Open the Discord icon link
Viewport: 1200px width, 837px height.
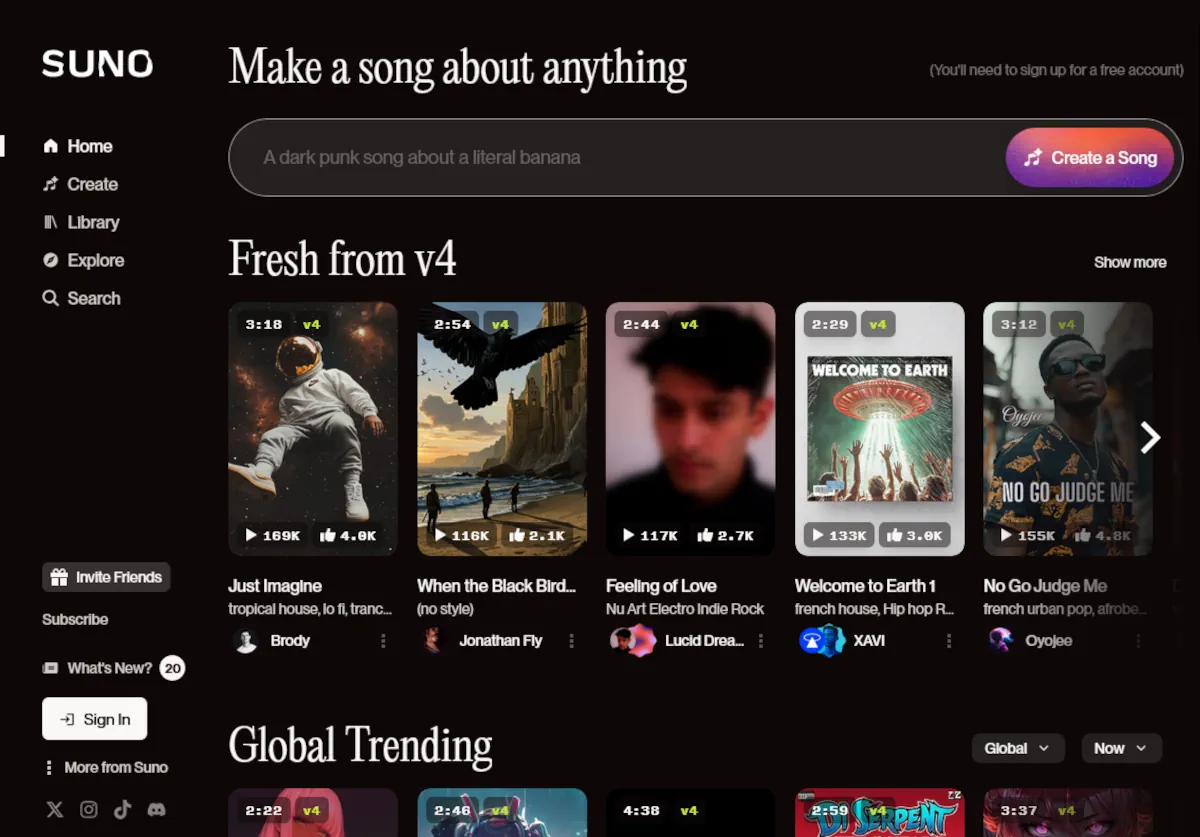156,810
